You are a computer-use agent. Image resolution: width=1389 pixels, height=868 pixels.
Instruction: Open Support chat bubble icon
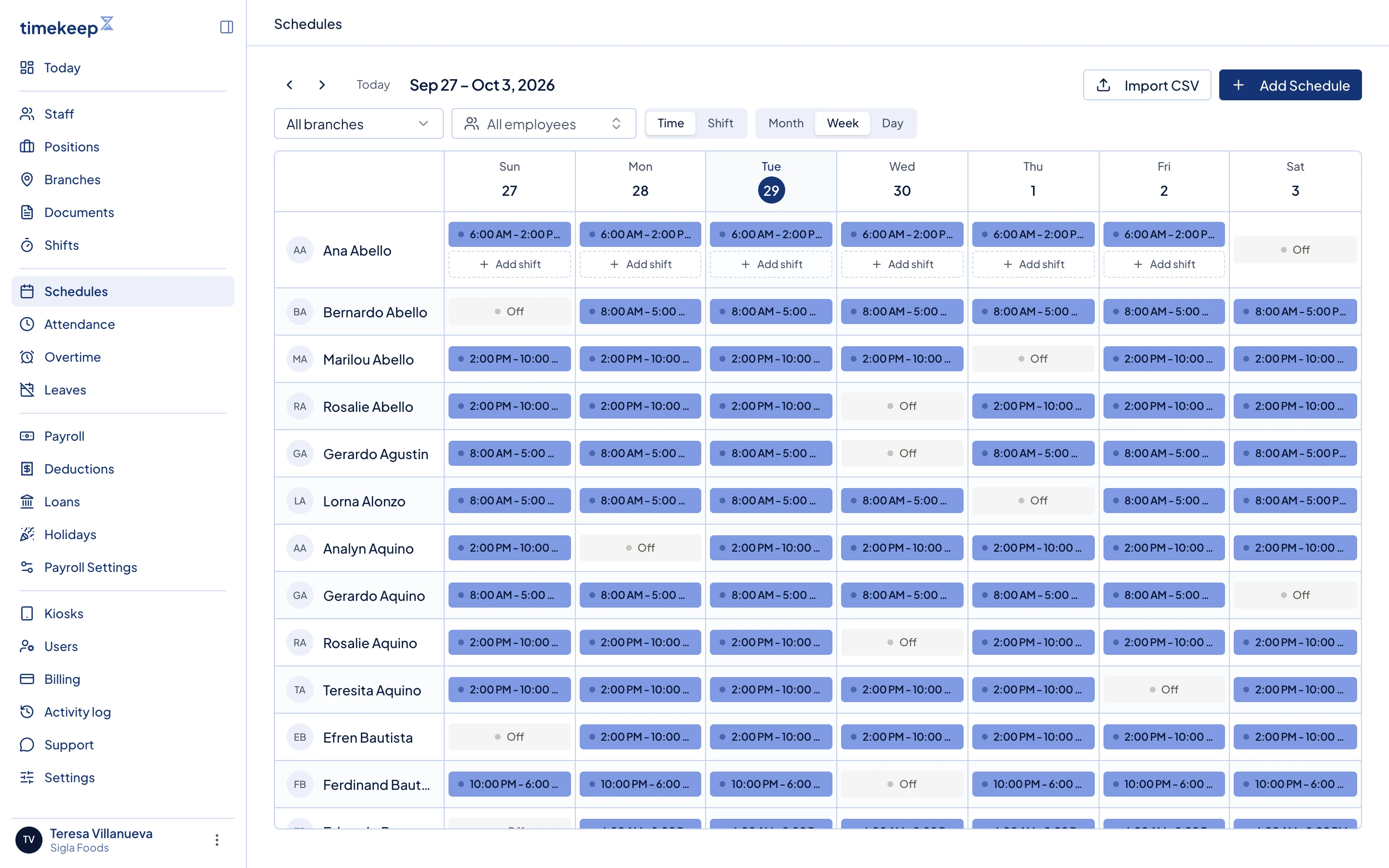[x=27, y=745]
